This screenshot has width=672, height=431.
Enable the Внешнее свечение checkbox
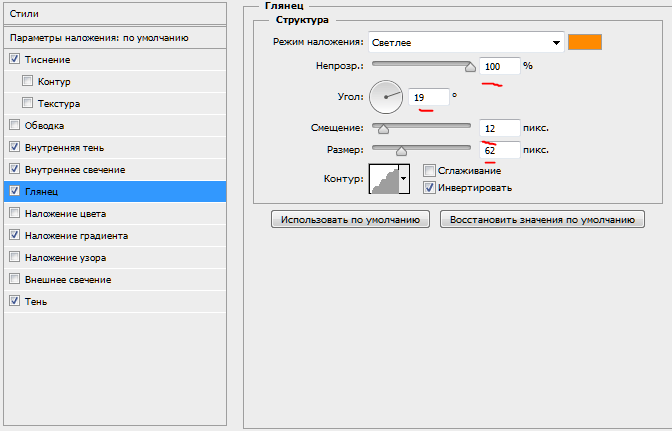(x=14, y=279)
